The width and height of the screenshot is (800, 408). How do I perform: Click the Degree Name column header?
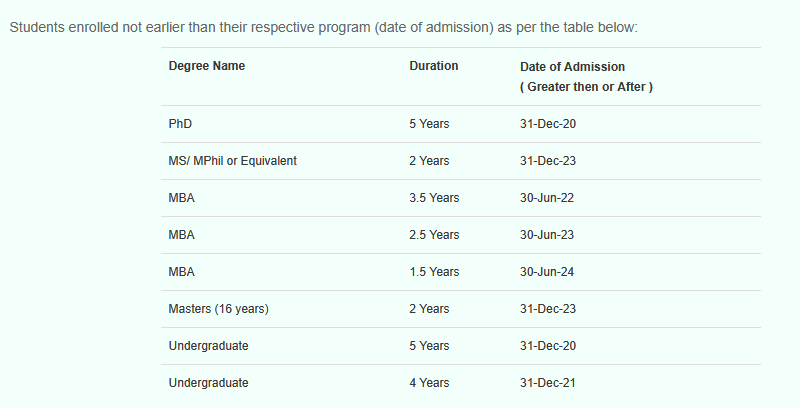[207, 66]
